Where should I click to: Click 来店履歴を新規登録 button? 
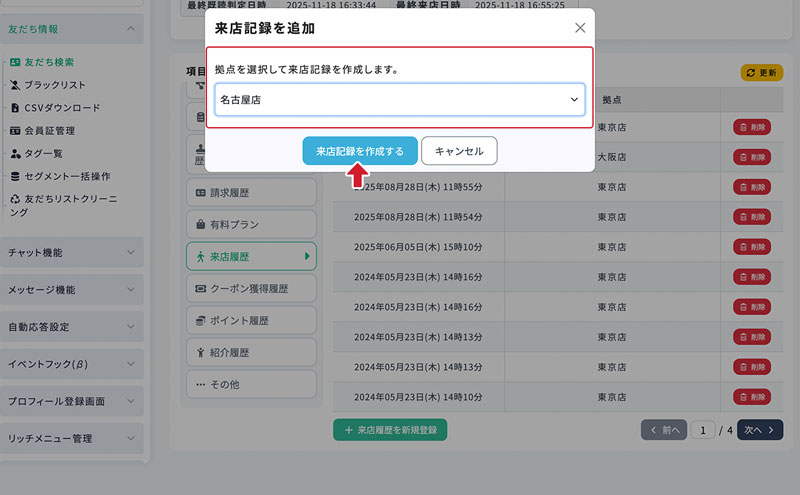click(x=390, y=430)
